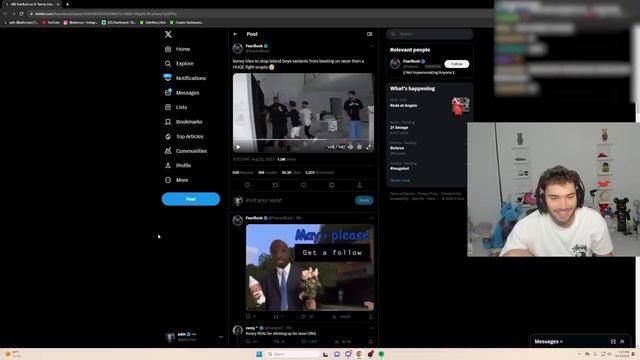Open Communities from the sidebar
The image size is (640, 360).
186,151
